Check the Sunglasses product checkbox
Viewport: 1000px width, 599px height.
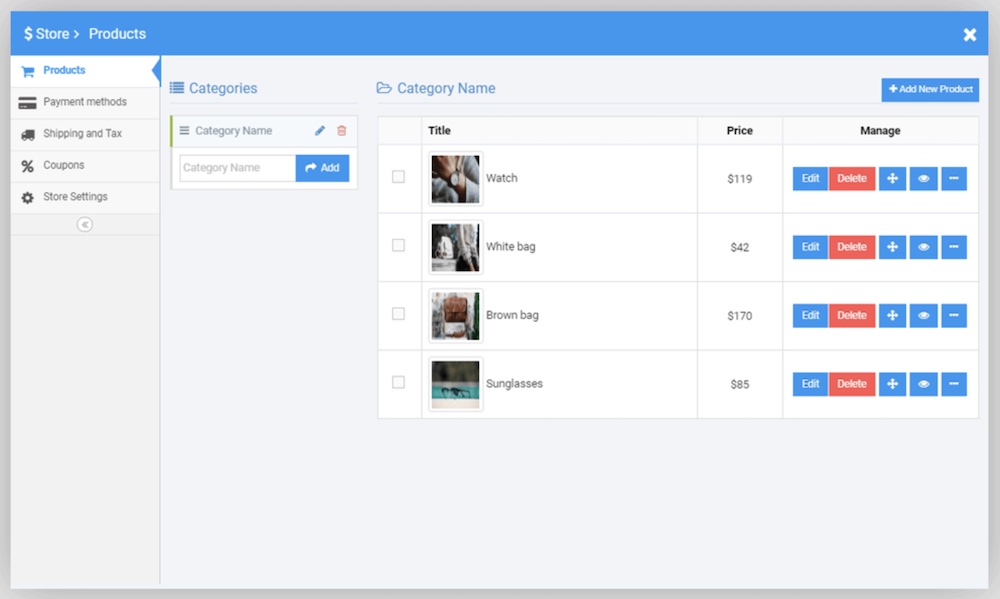click(x=399, y=382)
